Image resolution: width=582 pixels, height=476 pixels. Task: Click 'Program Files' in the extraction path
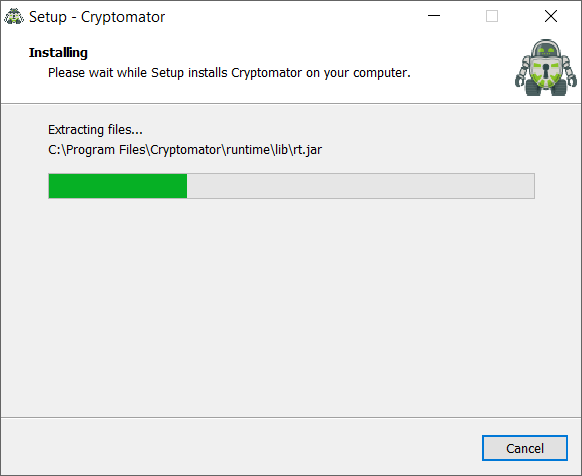point(106,150)
